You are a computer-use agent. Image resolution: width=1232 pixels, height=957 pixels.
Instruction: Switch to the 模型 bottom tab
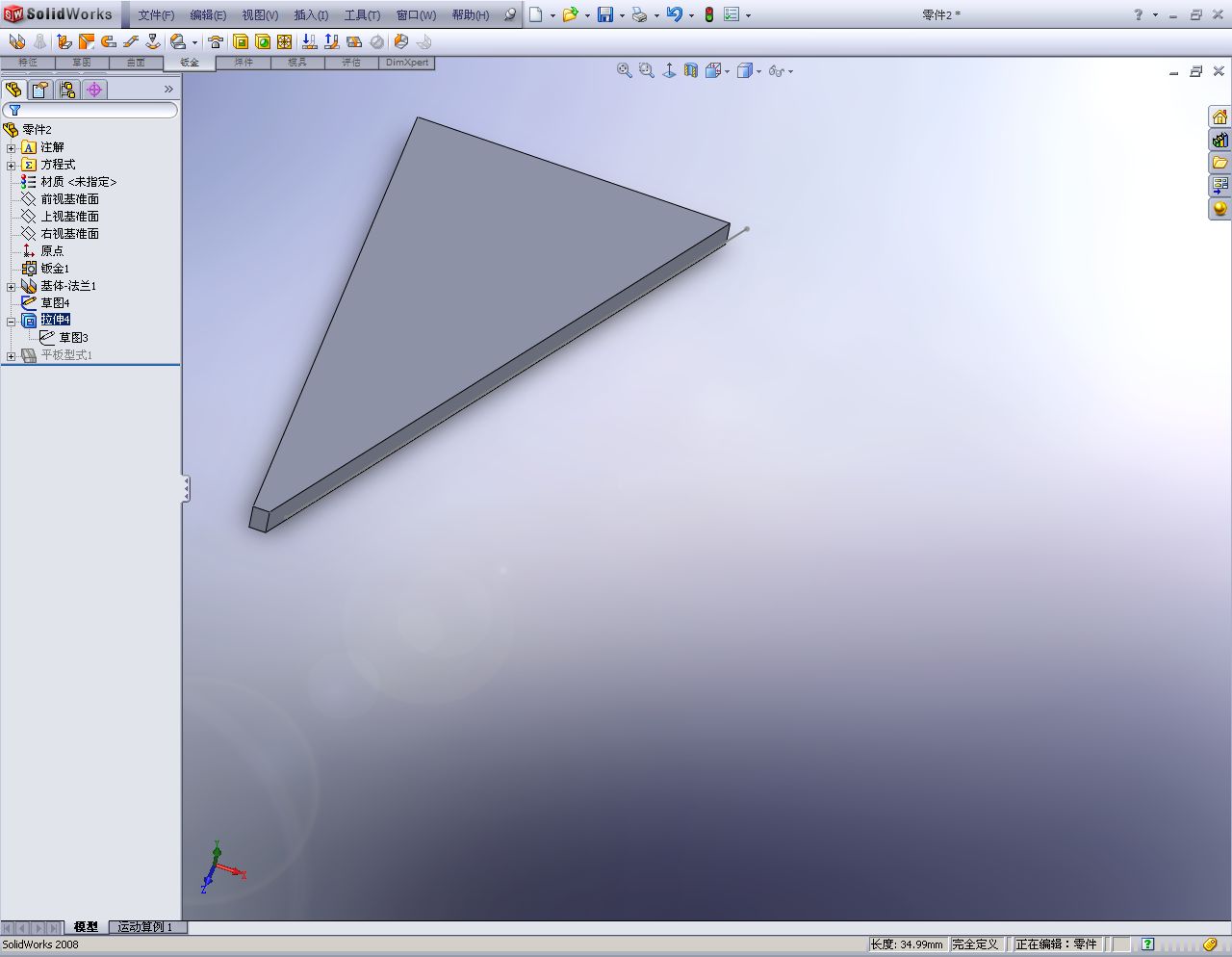[86, 927]
